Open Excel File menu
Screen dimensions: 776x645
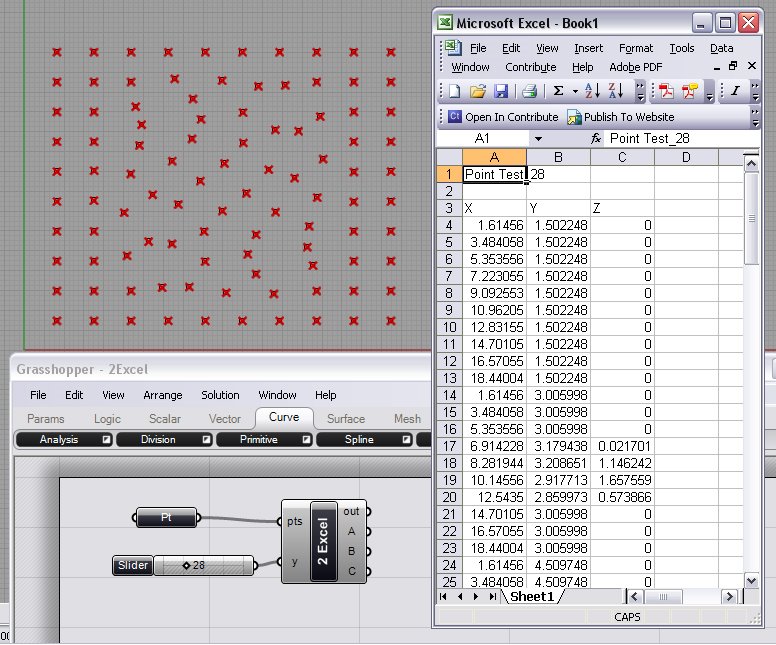pos(478,48)
